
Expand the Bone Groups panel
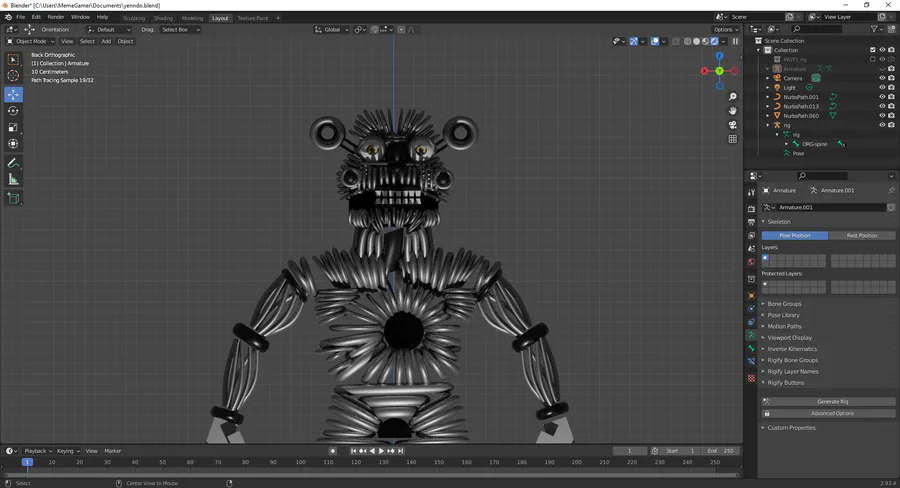point(785,304)
